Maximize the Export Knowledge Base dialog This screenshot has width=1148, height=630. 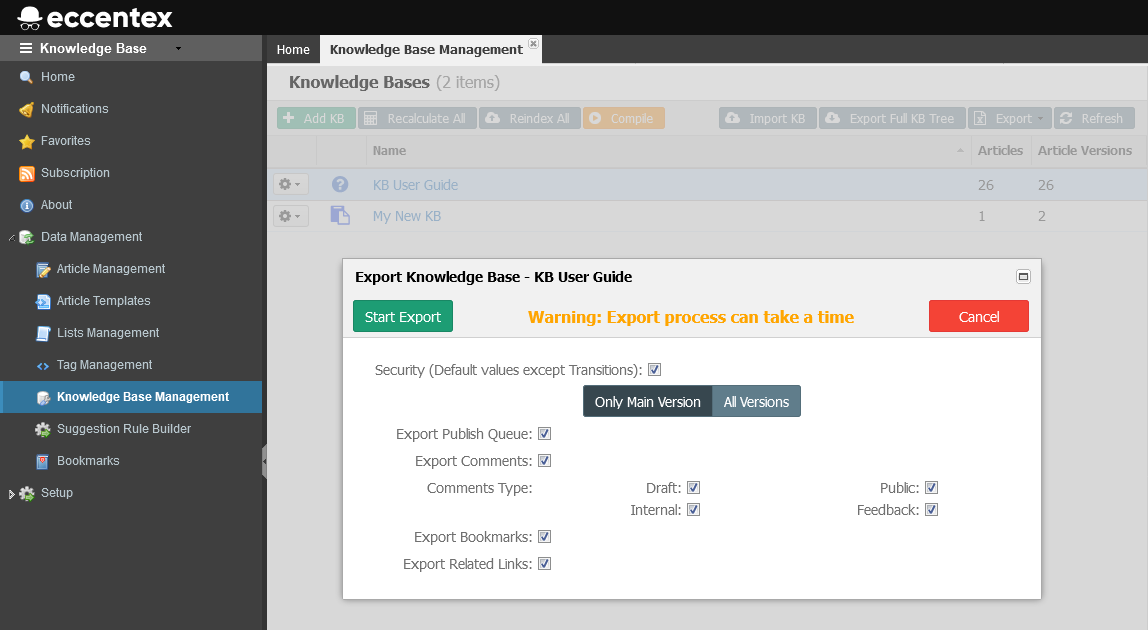pos(1024,276)
